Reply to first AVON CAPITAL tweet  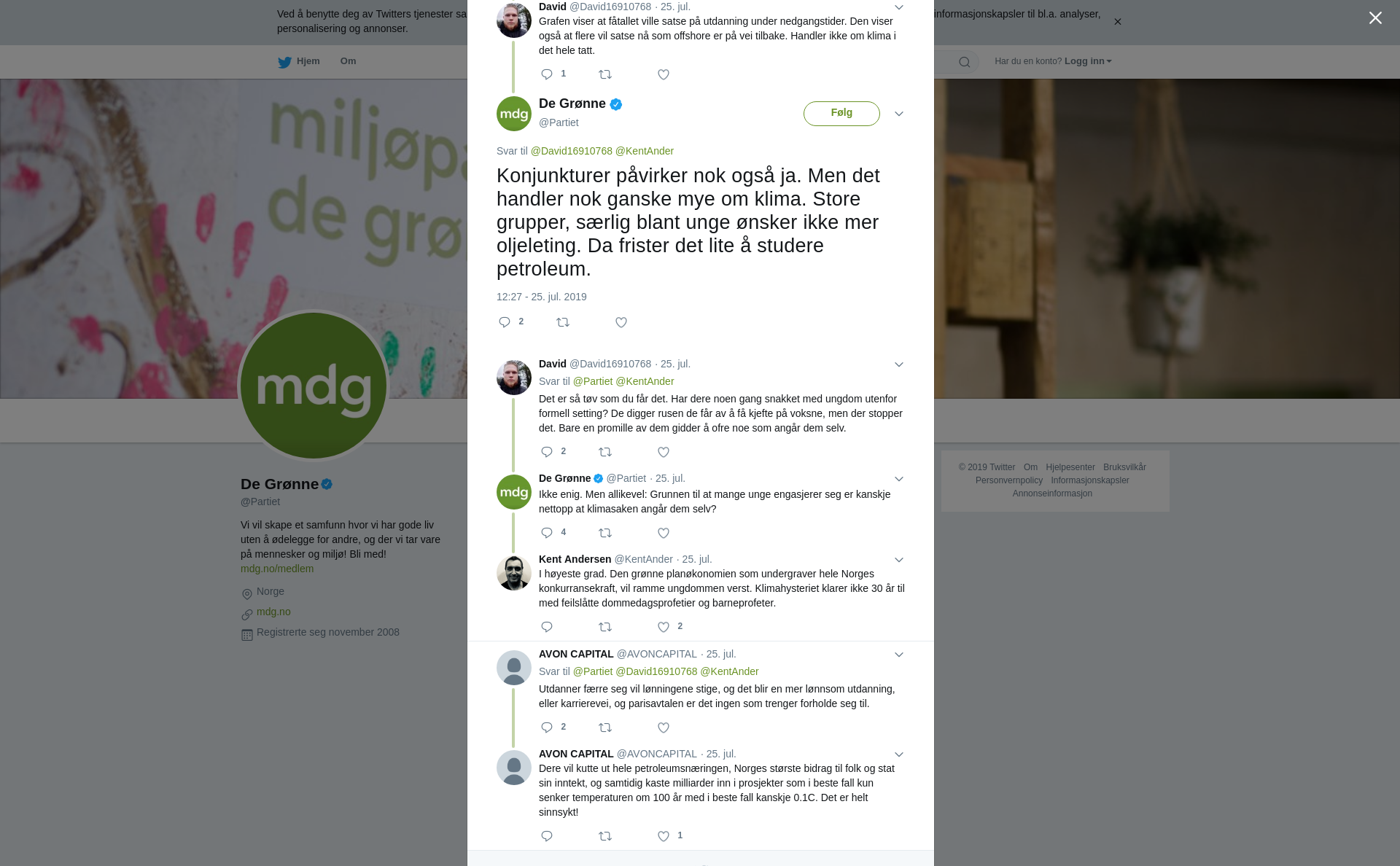tap(547, 727)
